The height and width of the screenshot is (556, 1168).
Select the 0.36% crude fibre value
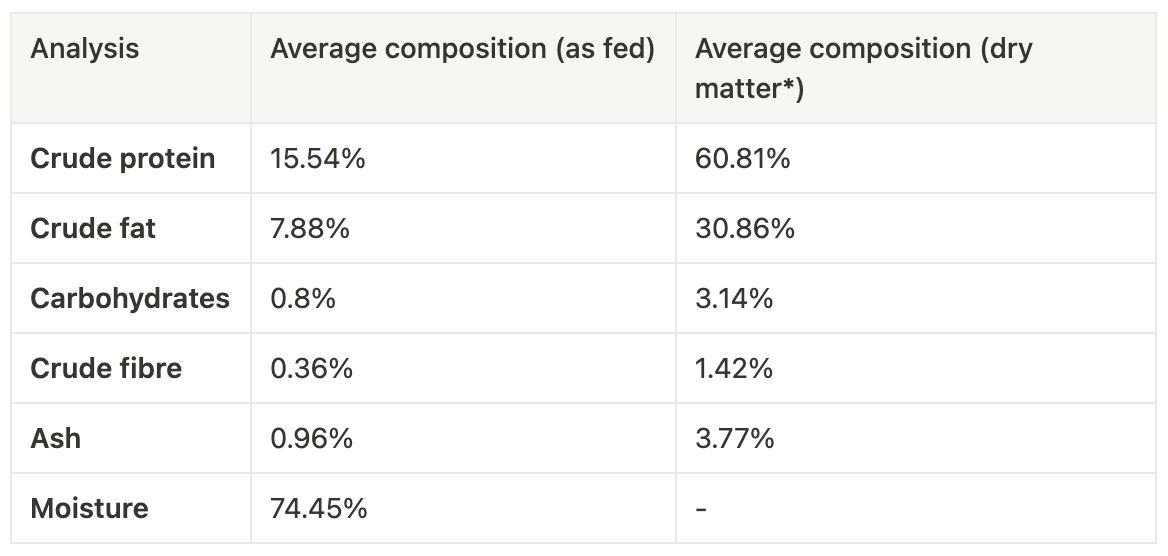[x=311, y=369]
